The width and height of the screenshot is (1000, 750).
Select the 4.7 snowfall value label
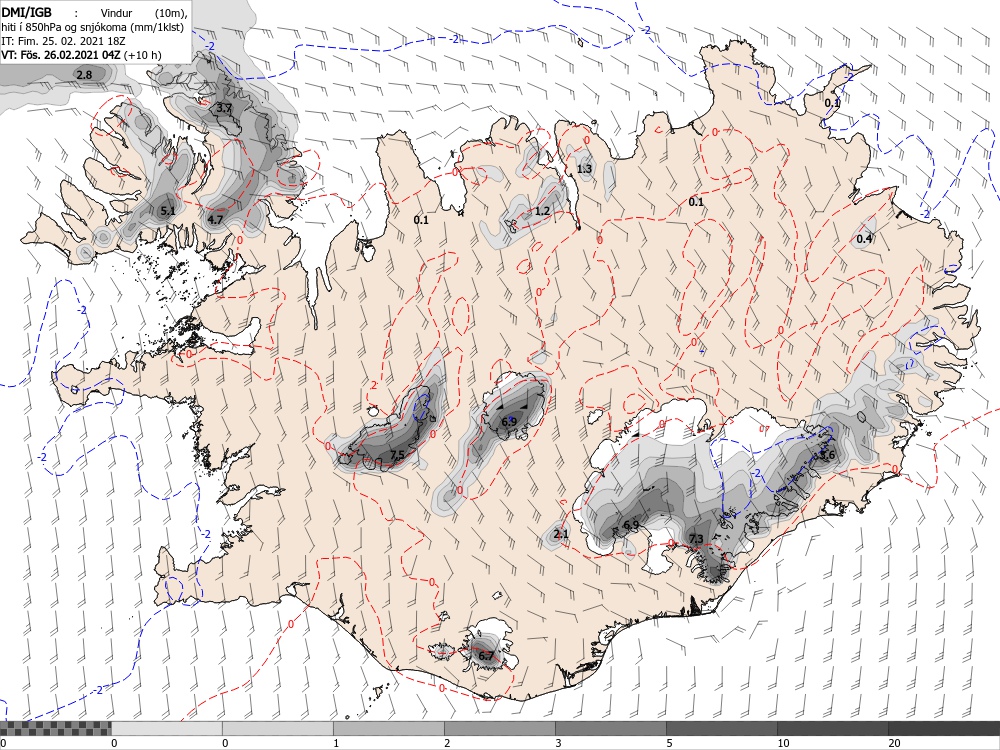point(215,220)
